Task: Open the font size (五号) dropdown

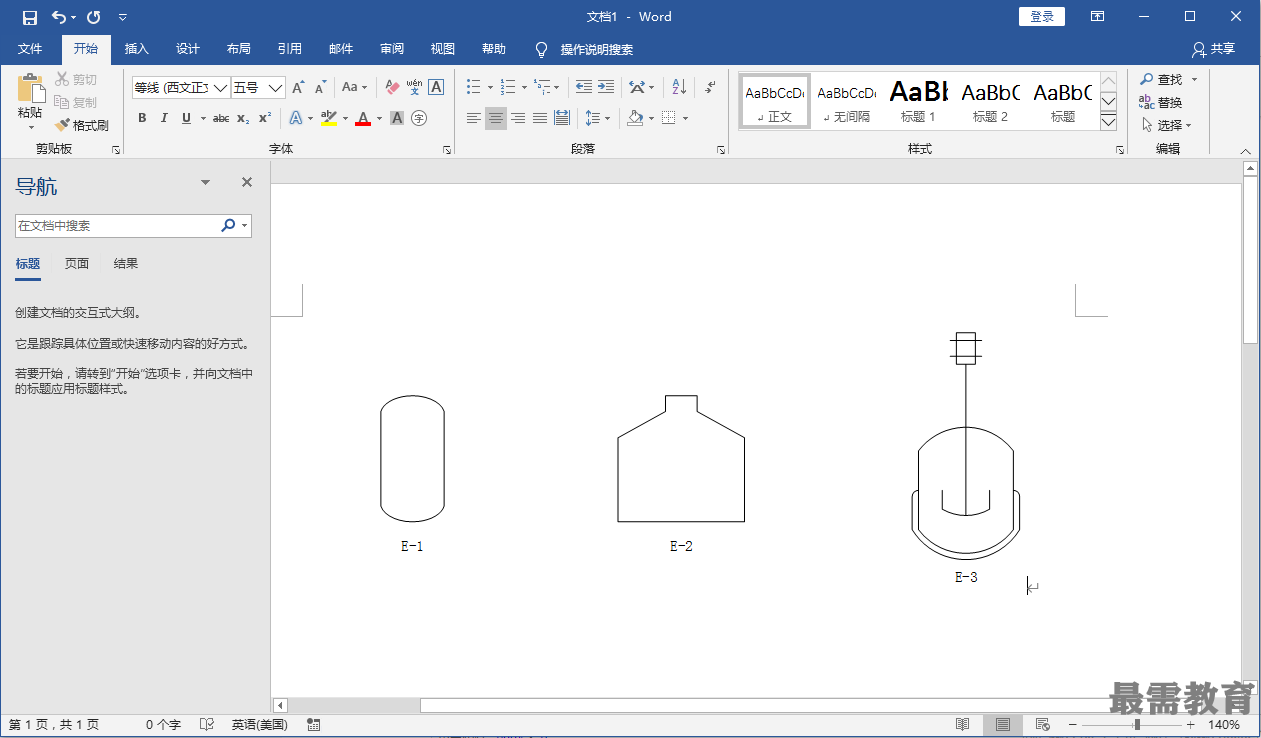Action: click(x=276, y=88)
